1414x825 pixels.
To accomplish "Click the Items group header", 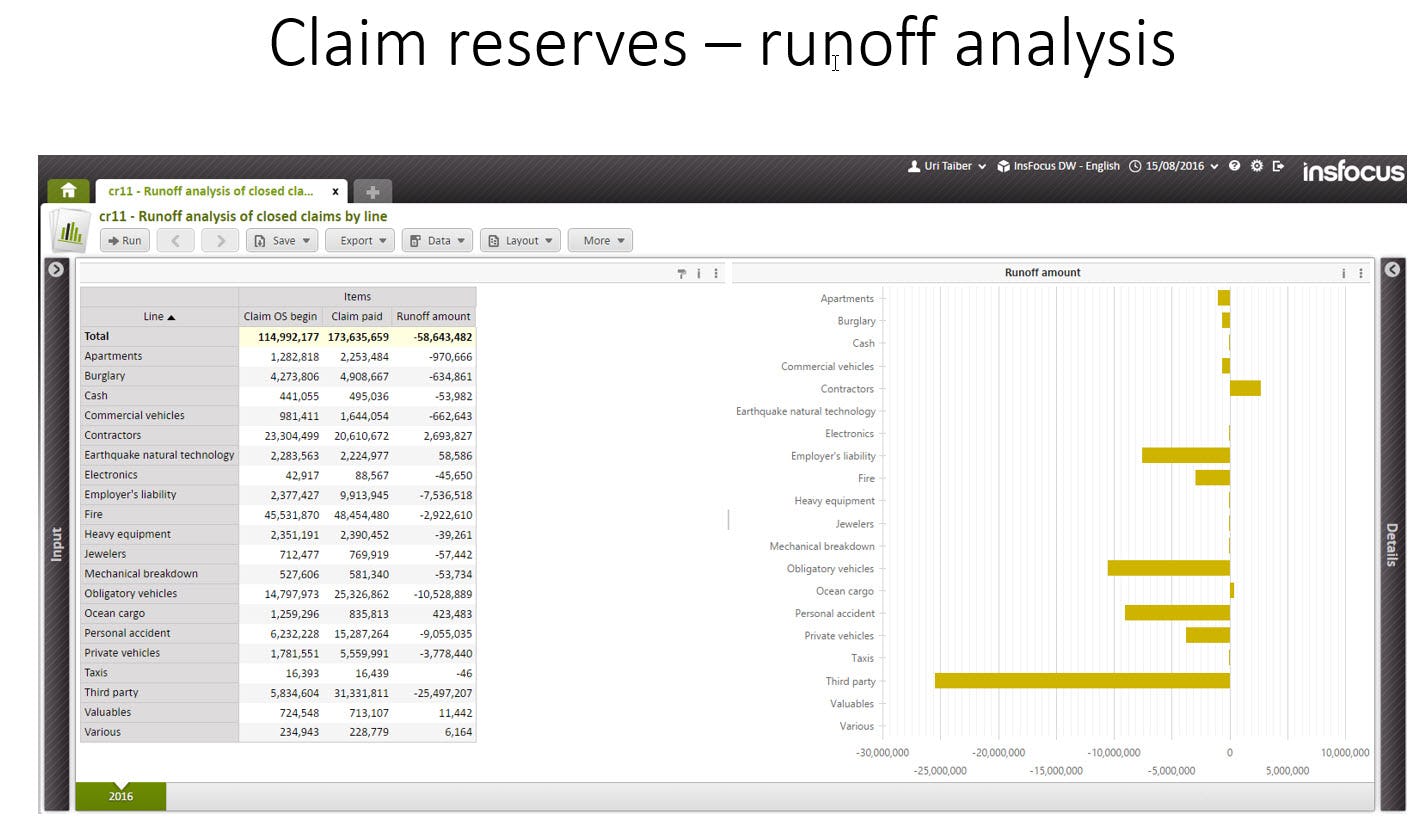I will point(357,296).
